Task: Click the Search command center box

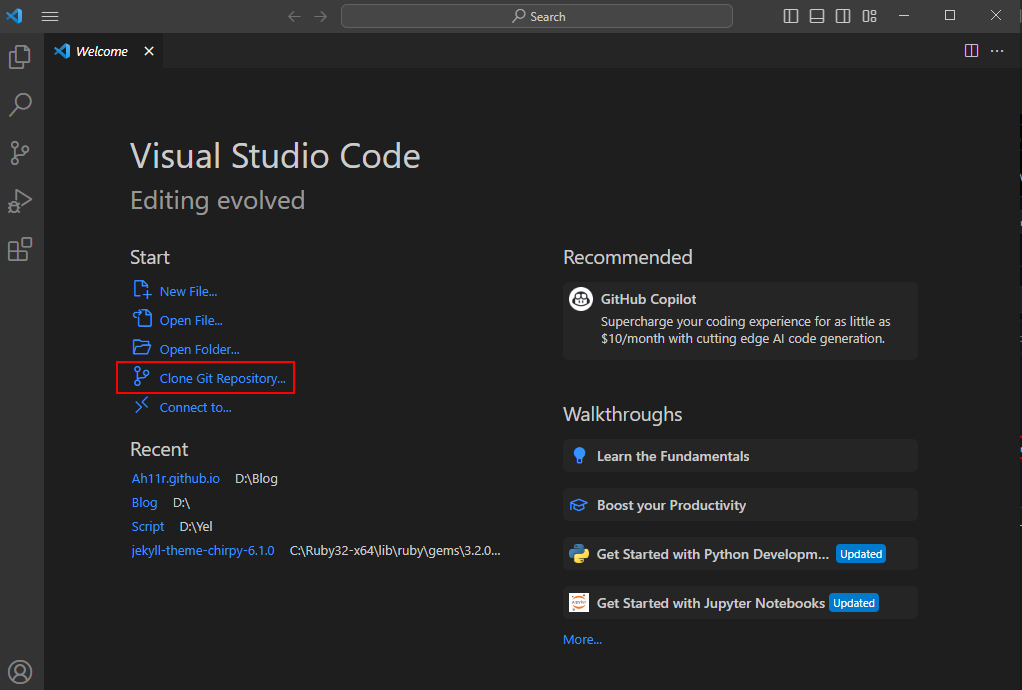Action: coord(536,16)
